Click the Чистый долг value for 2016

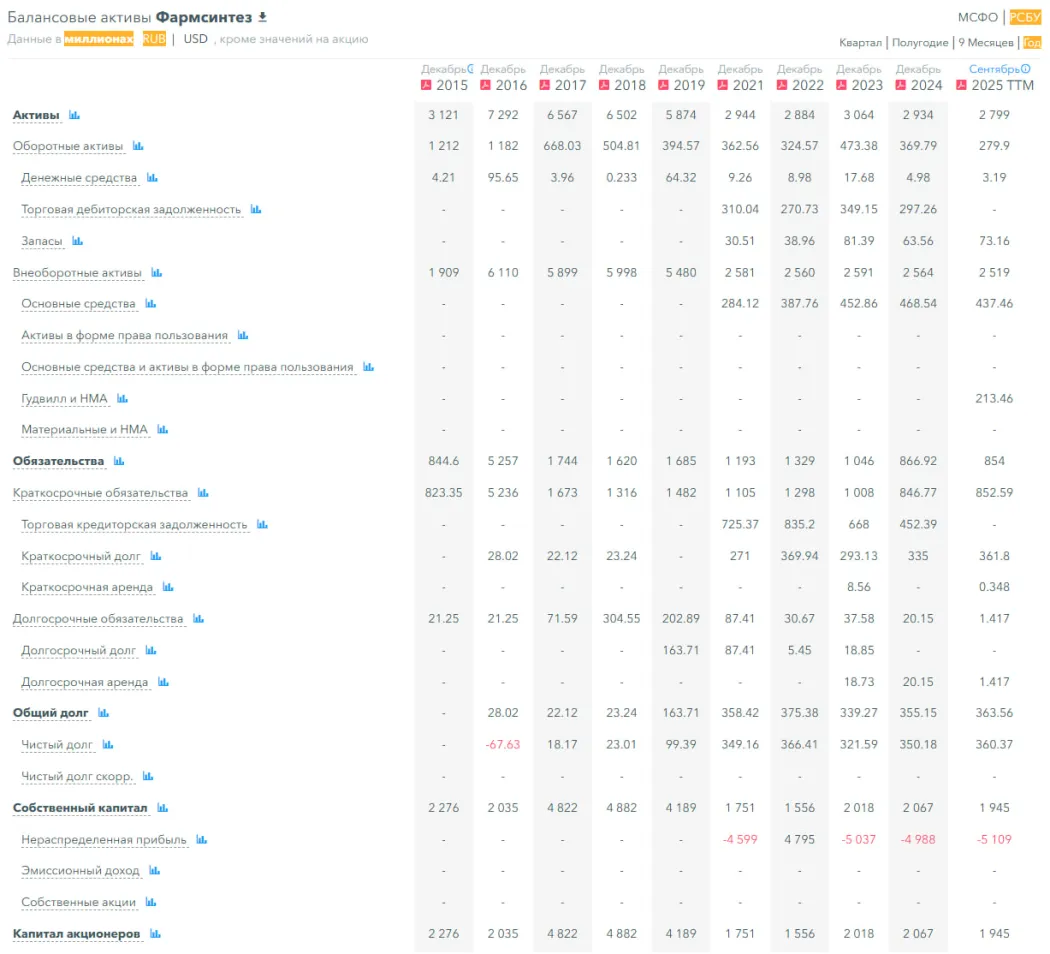click(x=502, y=745)
